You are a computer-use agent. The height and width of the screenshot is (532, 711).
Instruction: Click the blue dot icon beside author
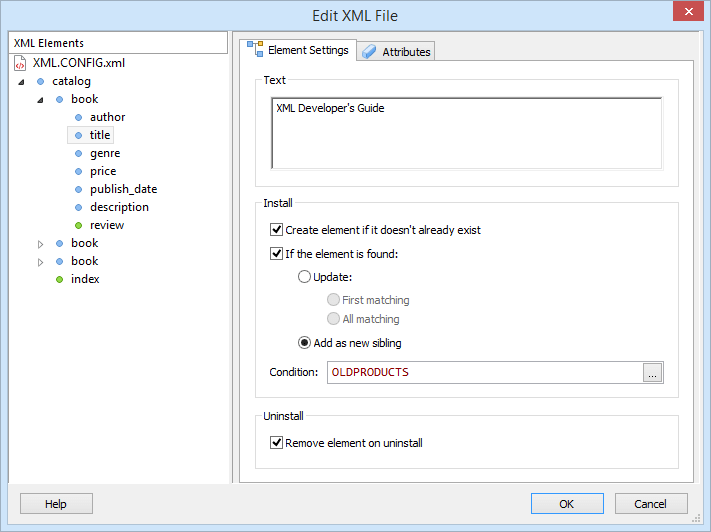click(78, 117)
